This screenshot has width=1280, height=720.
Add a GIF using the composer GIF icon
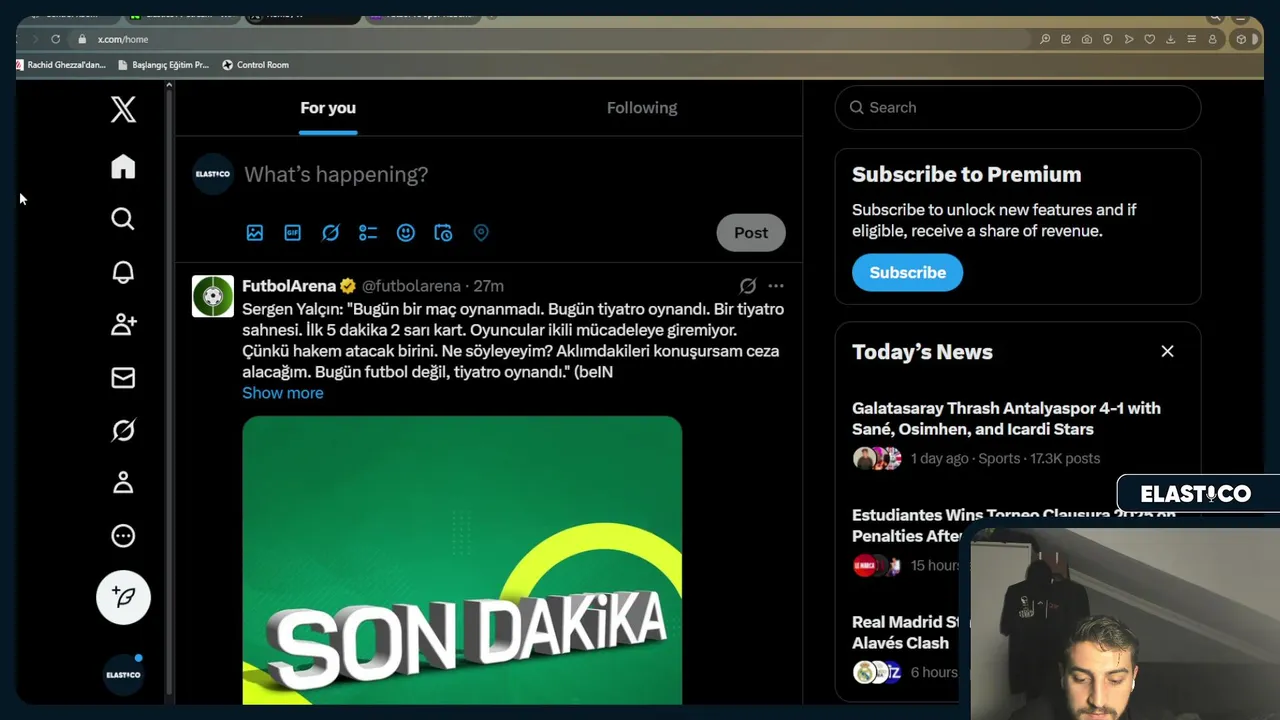(293, 233)
